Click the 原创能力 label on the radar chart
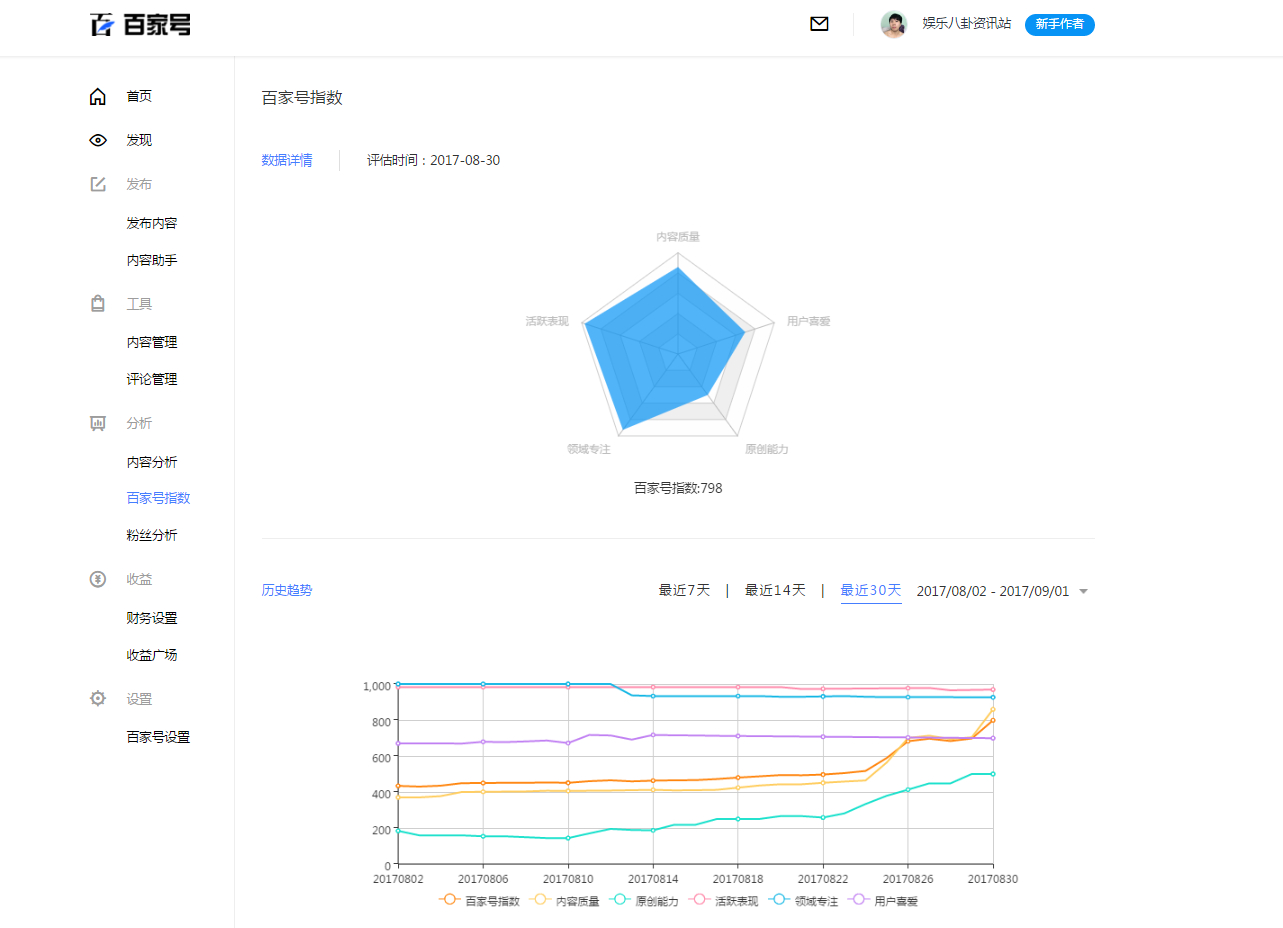 (767, 449)
